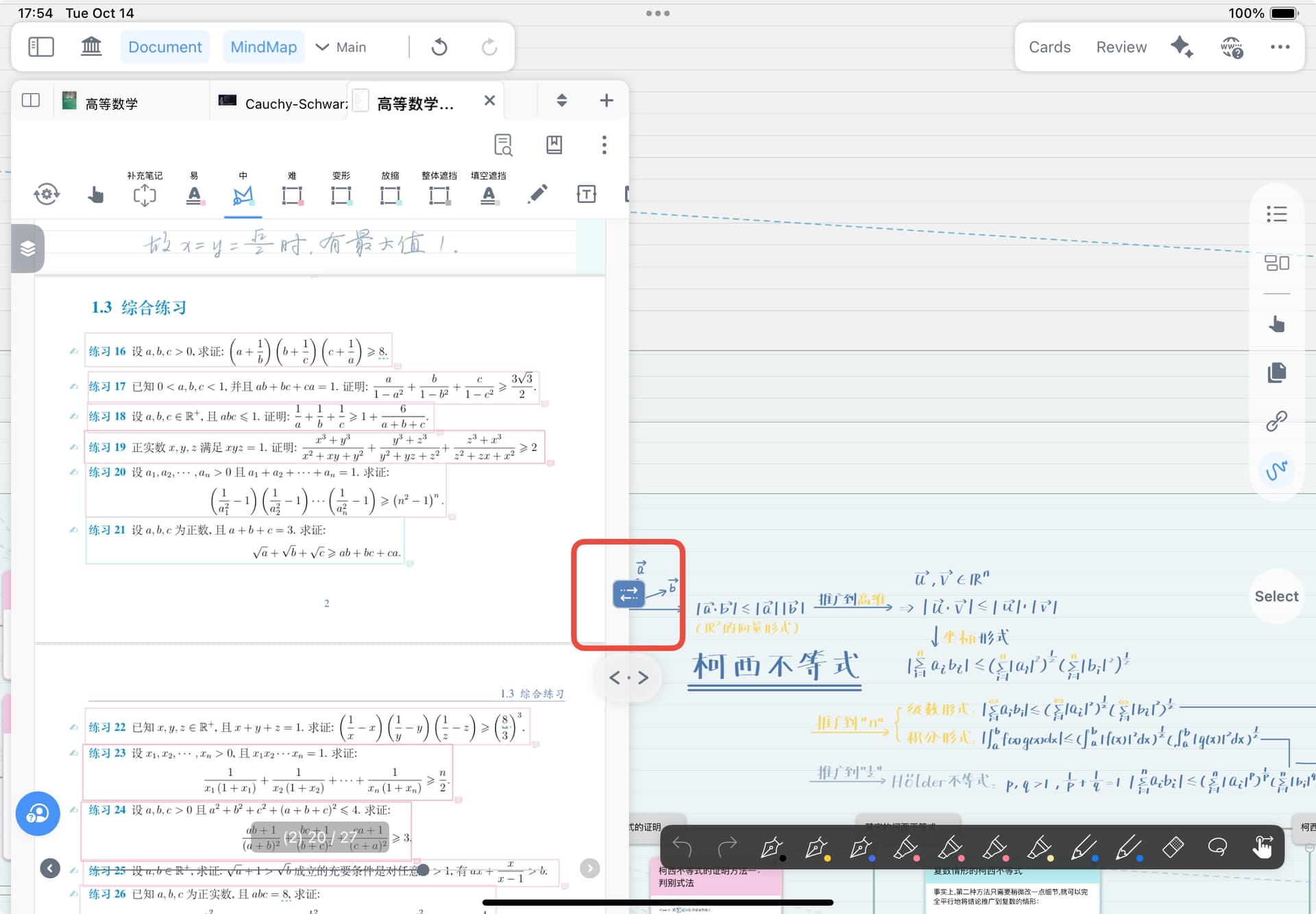Expand the Main mindmap dropdown
This screenshot has width=1316, height=914.
point(341,47)
